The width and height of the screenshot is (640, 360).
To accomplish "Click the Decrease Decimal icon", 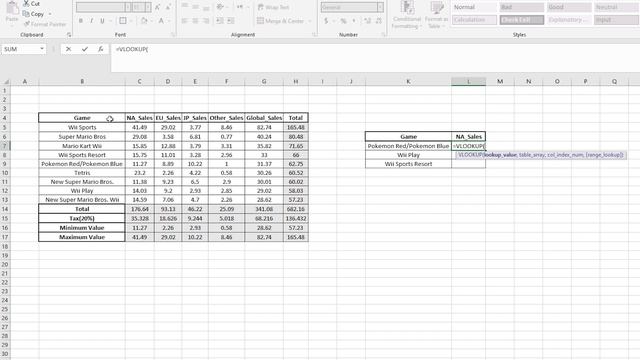I will click(x=379, y=21).
